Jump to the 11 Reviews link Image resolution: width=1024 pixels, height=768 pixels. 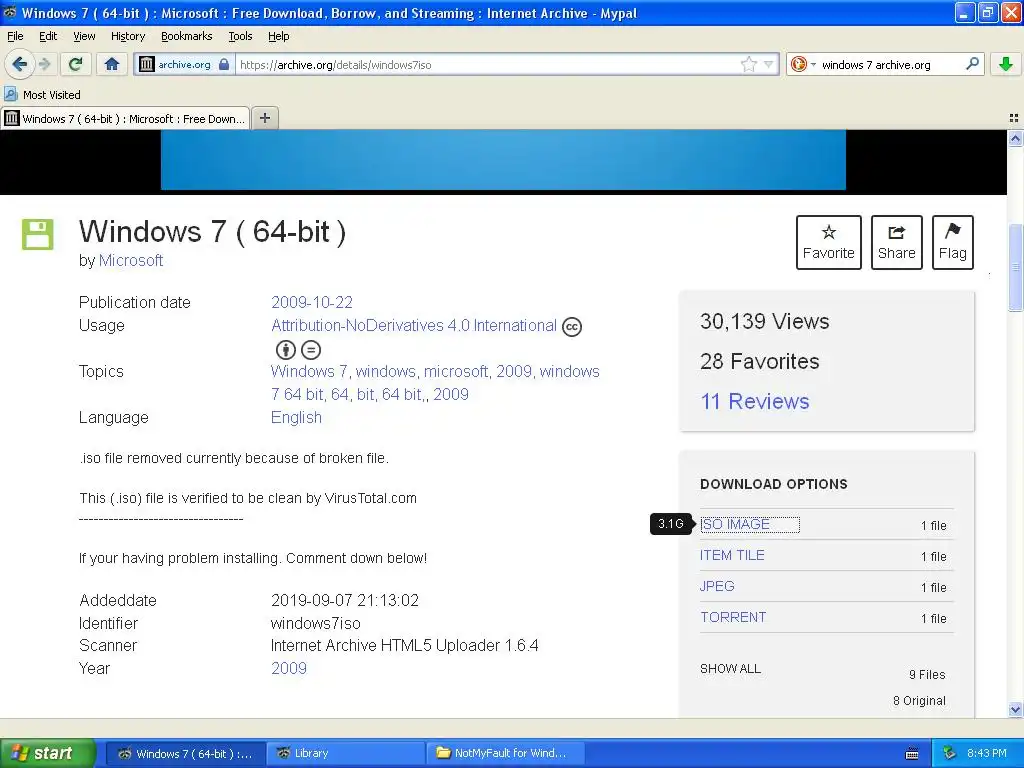click(754, 401)
